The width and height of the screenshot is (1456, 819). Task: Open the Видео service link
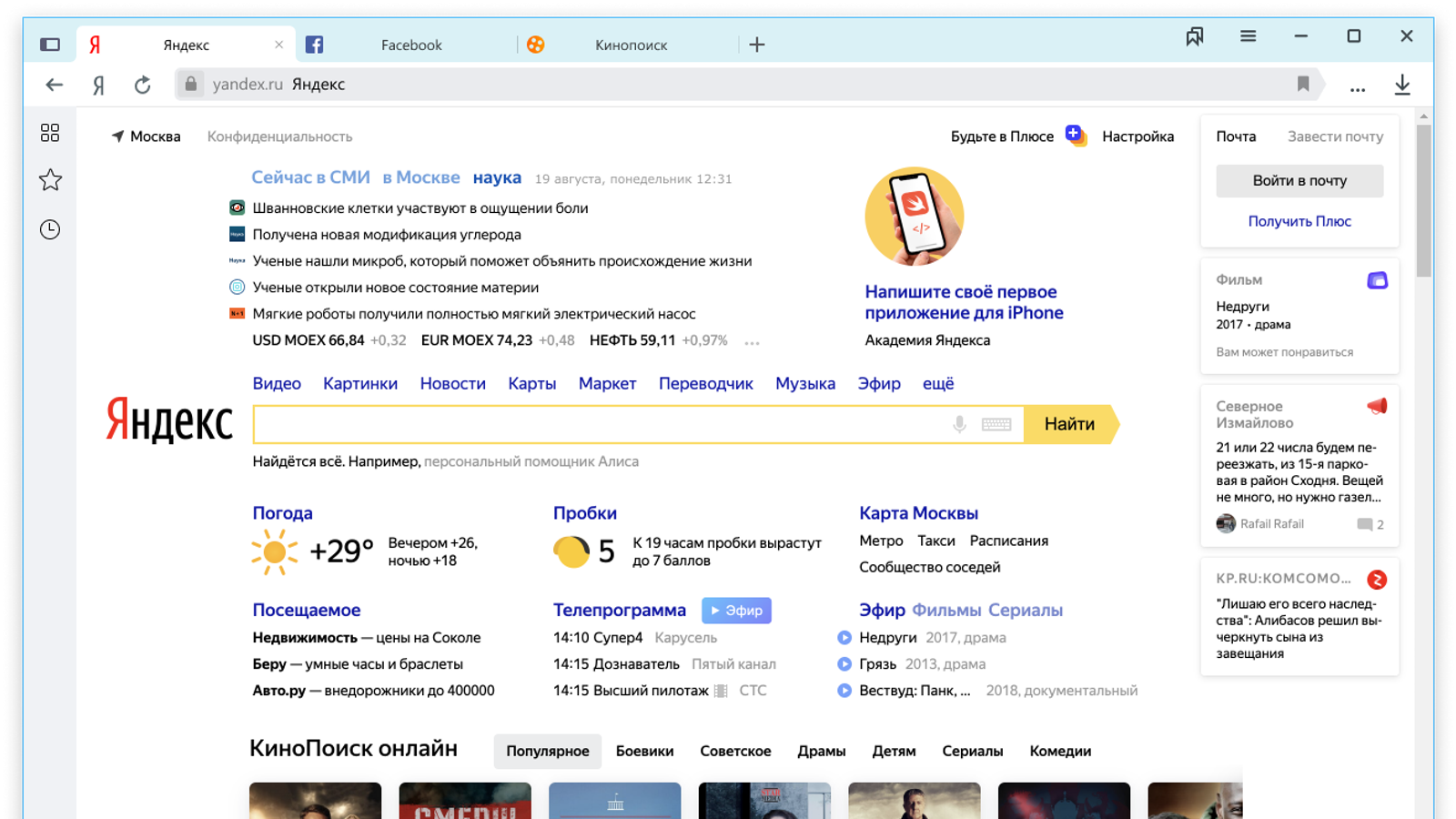277,384
